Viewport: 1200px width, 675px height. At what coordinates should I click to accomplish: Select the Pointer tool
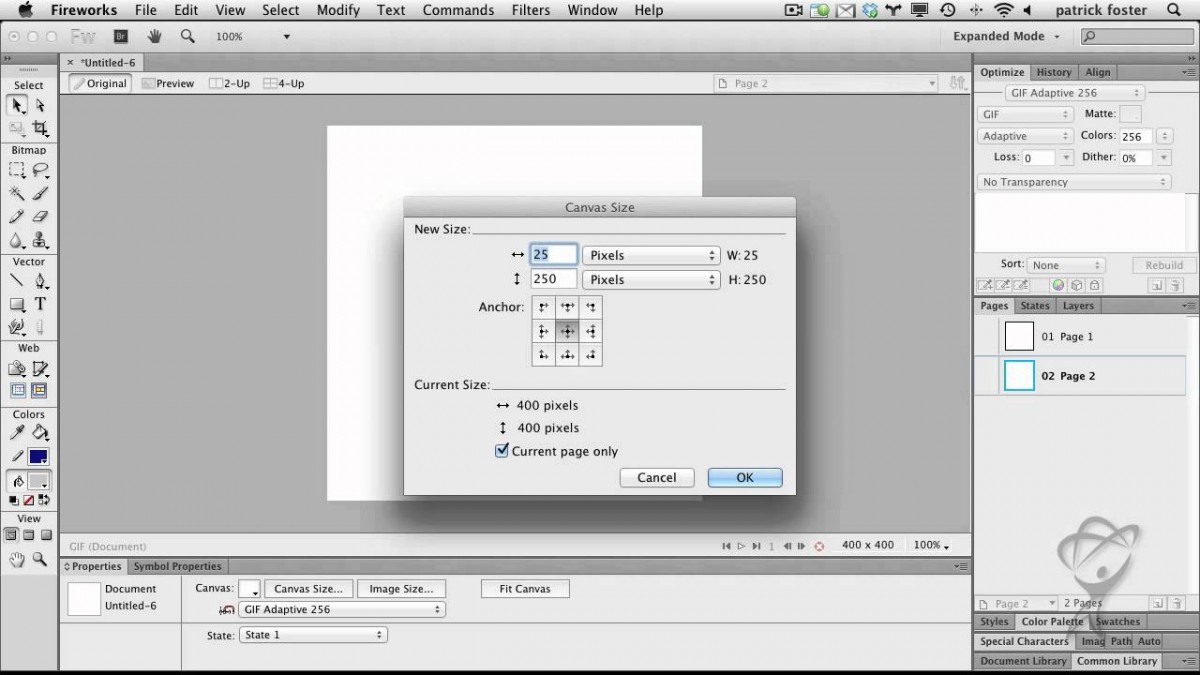18,106
